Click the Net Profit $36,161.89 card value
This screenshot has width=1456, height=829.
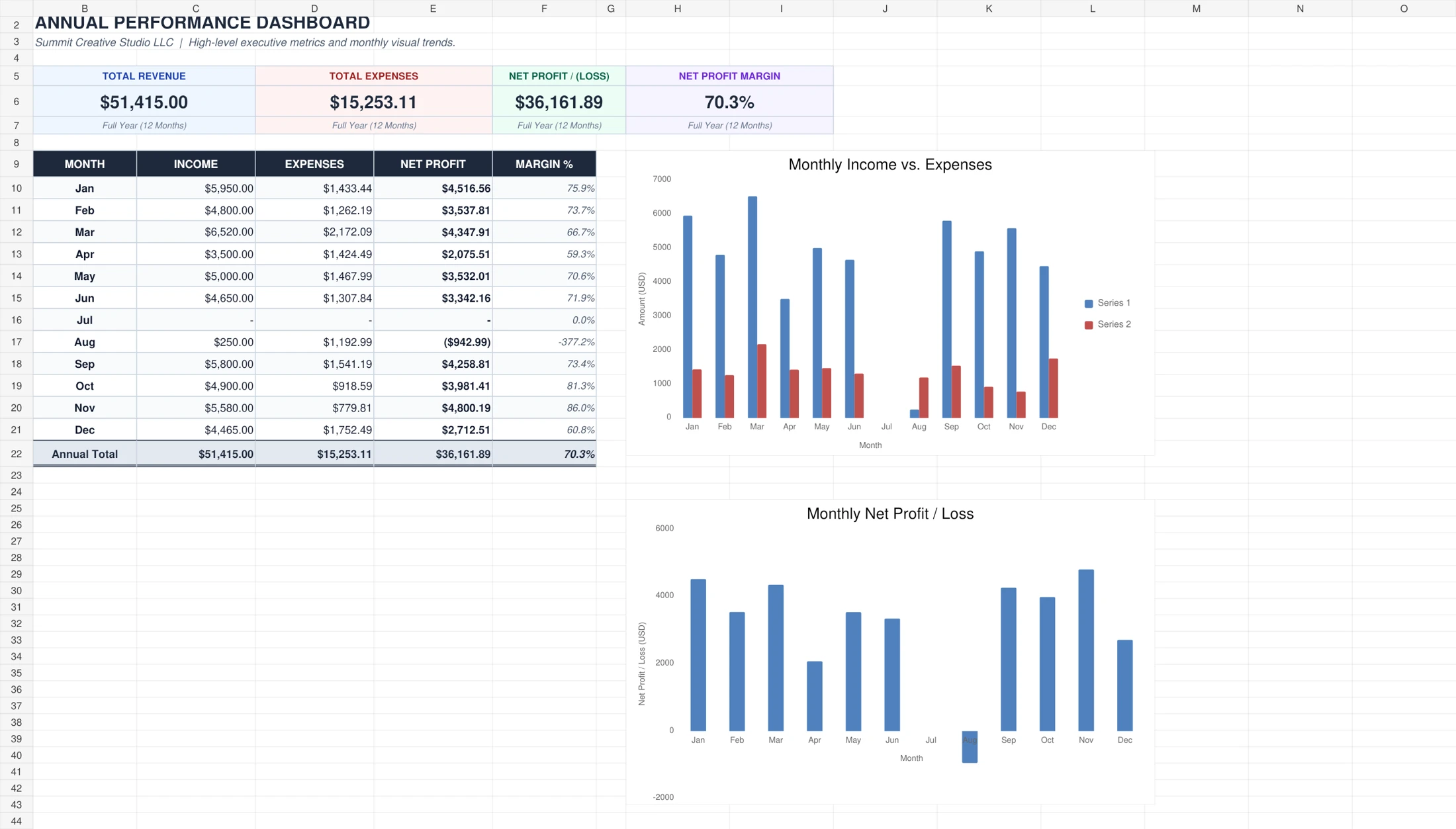point(559,102)
